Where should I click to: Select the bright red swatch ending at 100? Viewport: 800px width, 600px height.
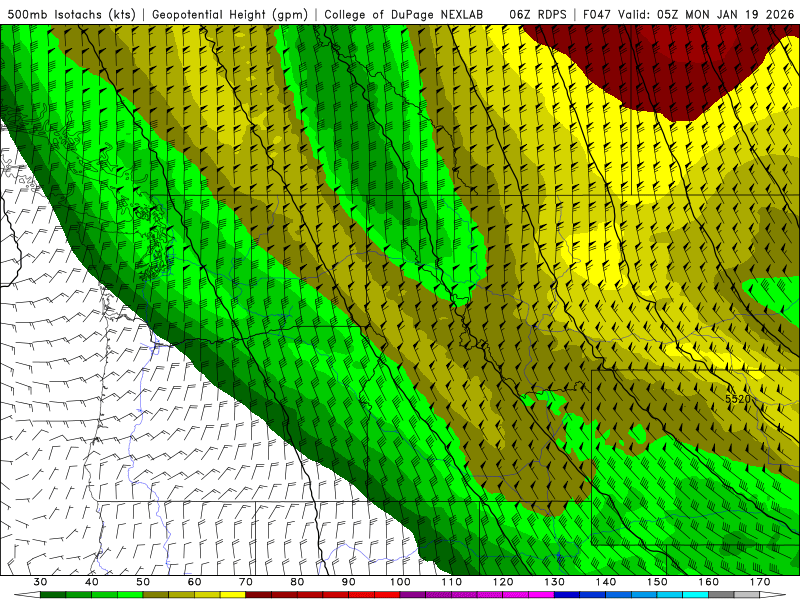pyautogui.click(x=387, y=596)
